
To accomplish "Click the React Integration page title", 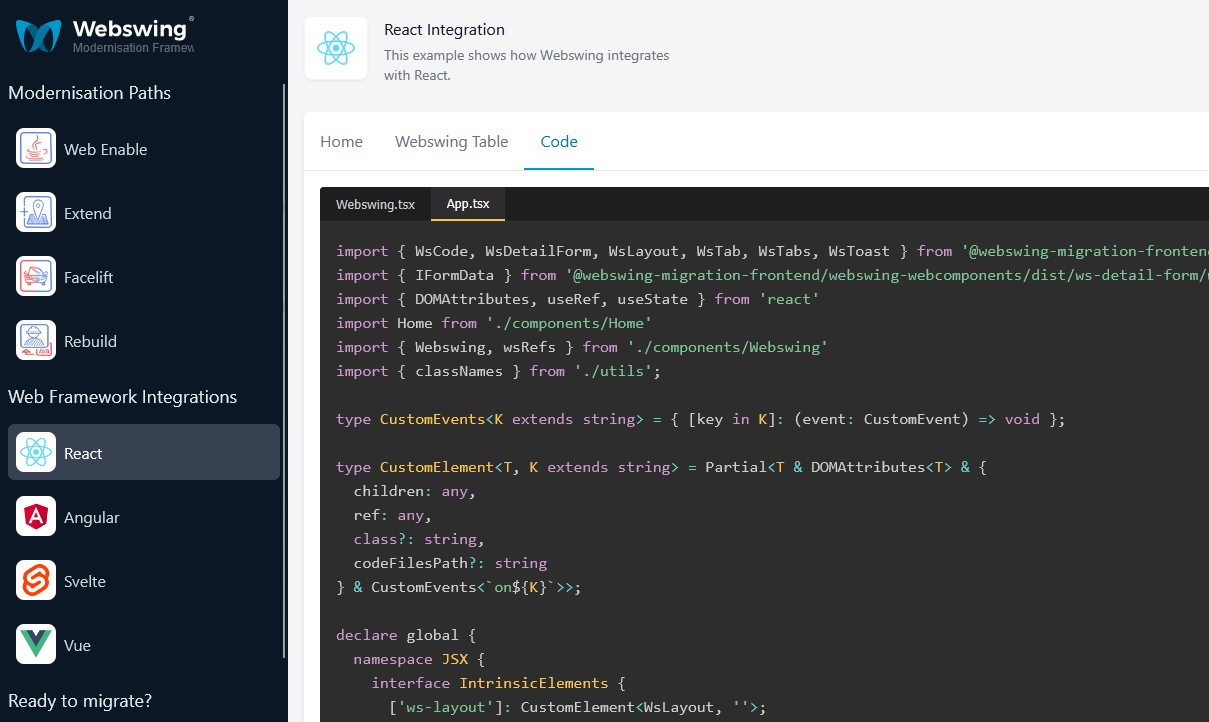I will click(x=444, y=30).
